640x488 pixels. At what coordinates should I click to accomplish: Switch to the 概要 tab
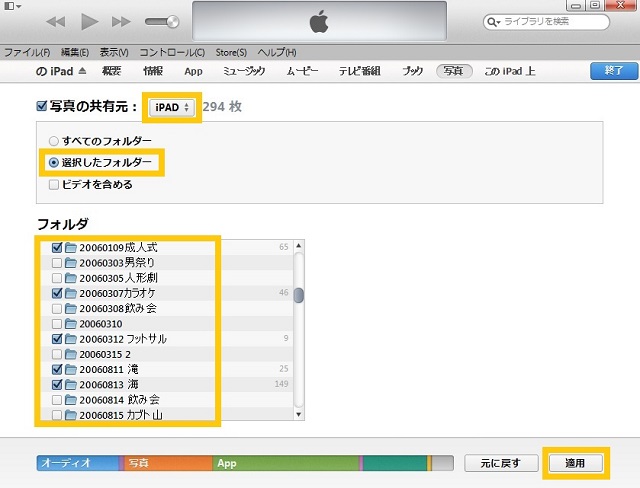(111, 71)
